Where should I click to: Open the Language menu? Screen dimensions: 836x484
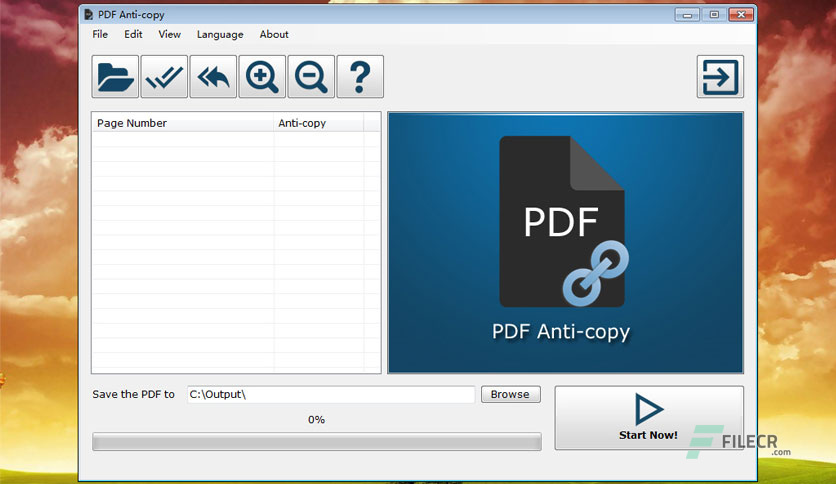[x=220, y=34]
